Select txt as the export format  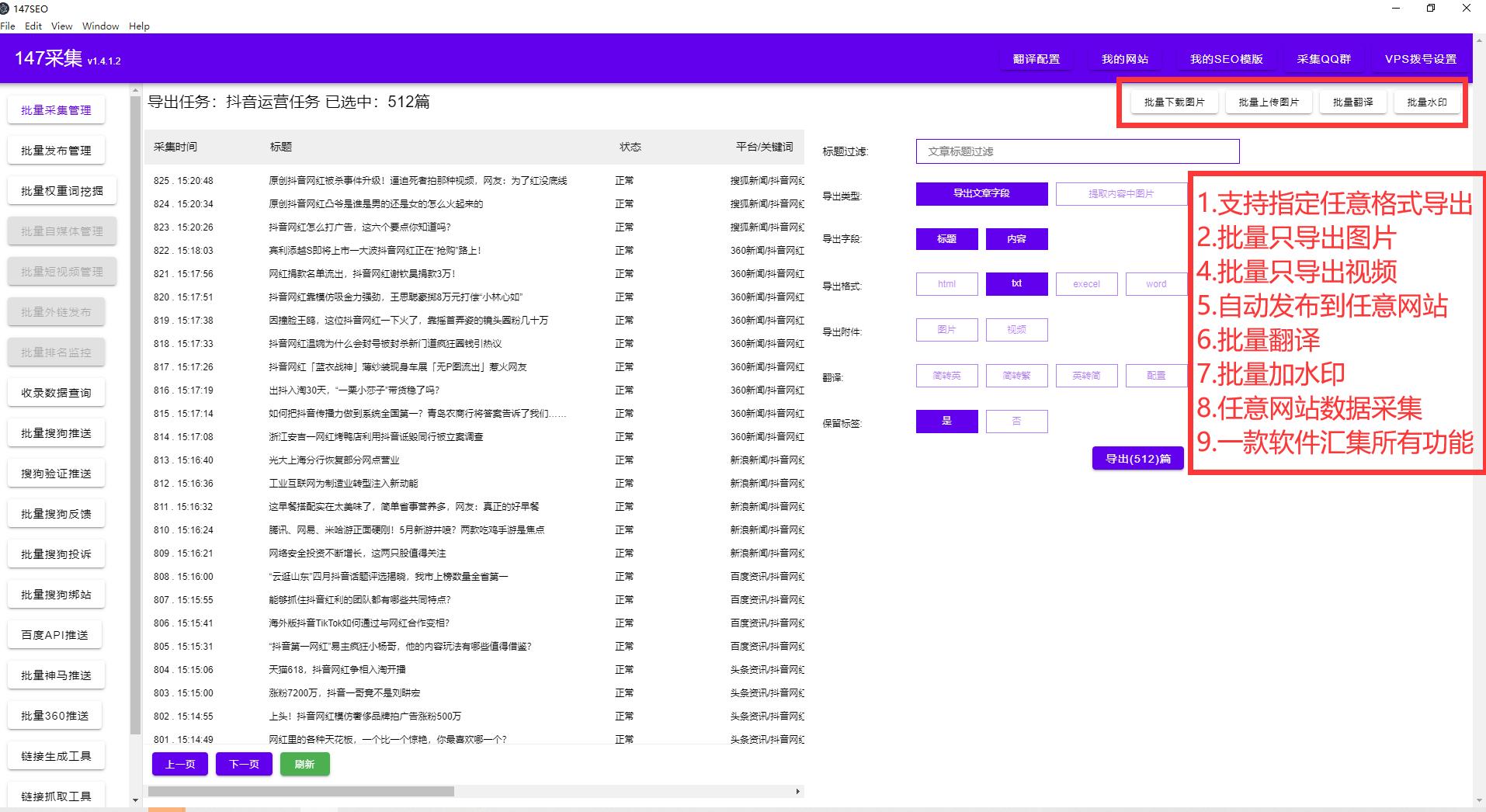pyautogui.click(x=1016, y=283)
